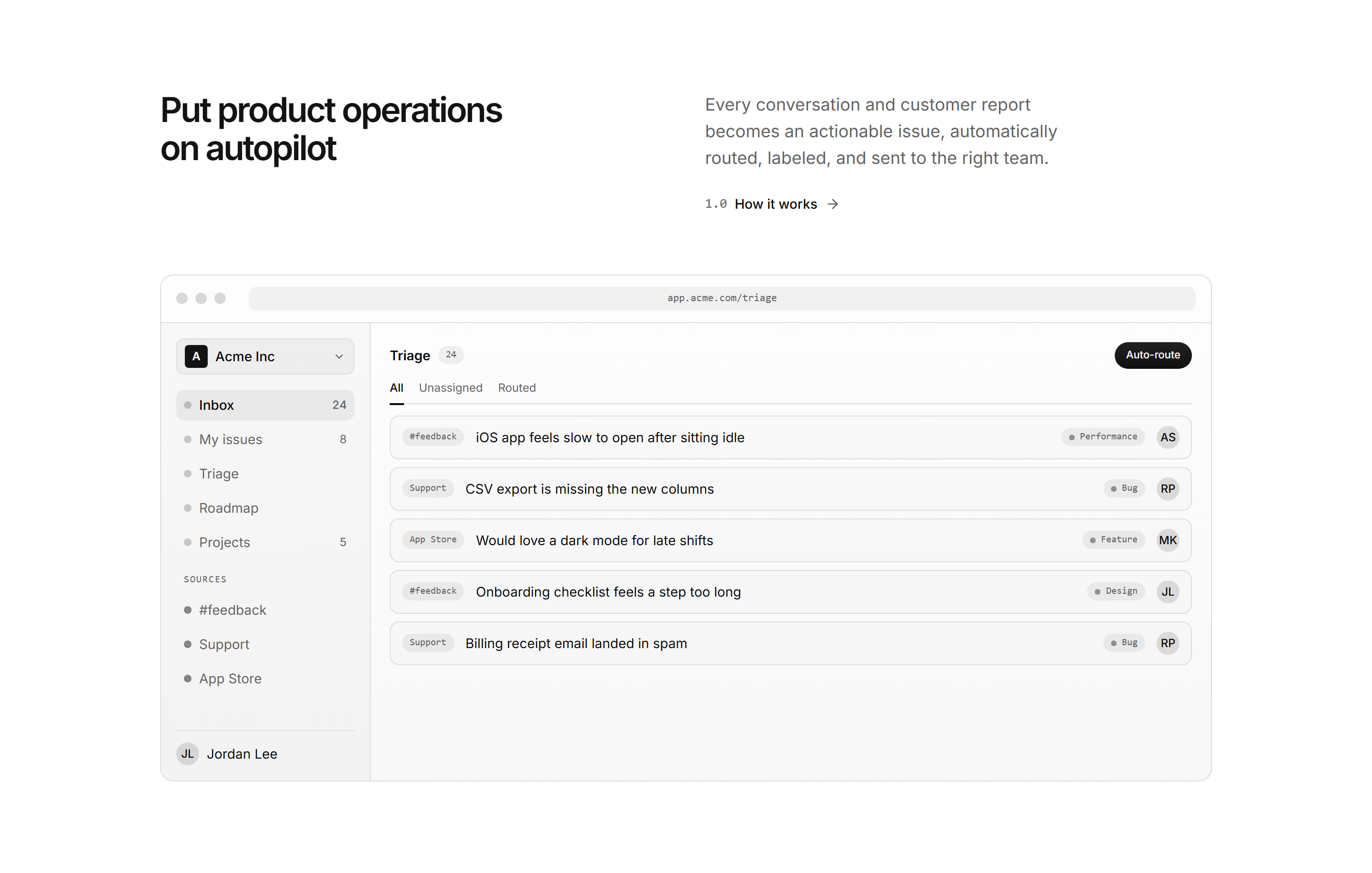This screenshot has width=1372, height=873.
Task: Click the AS assignee avatar
Action: click(1168, 437)
